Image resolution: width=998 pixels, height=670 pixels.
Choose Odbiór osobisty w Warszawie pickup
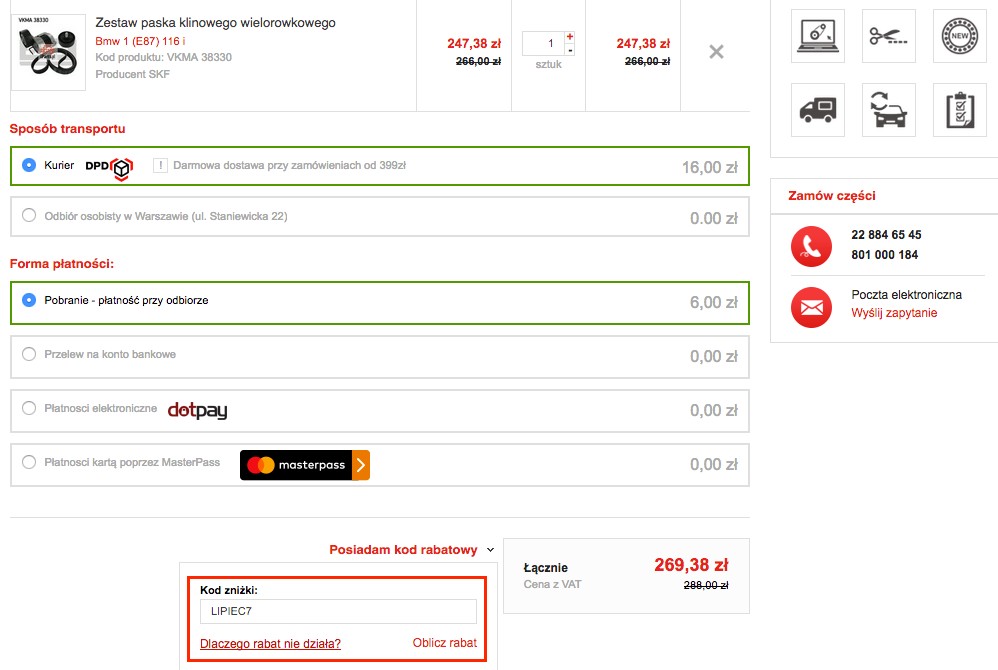coord(29,216)
